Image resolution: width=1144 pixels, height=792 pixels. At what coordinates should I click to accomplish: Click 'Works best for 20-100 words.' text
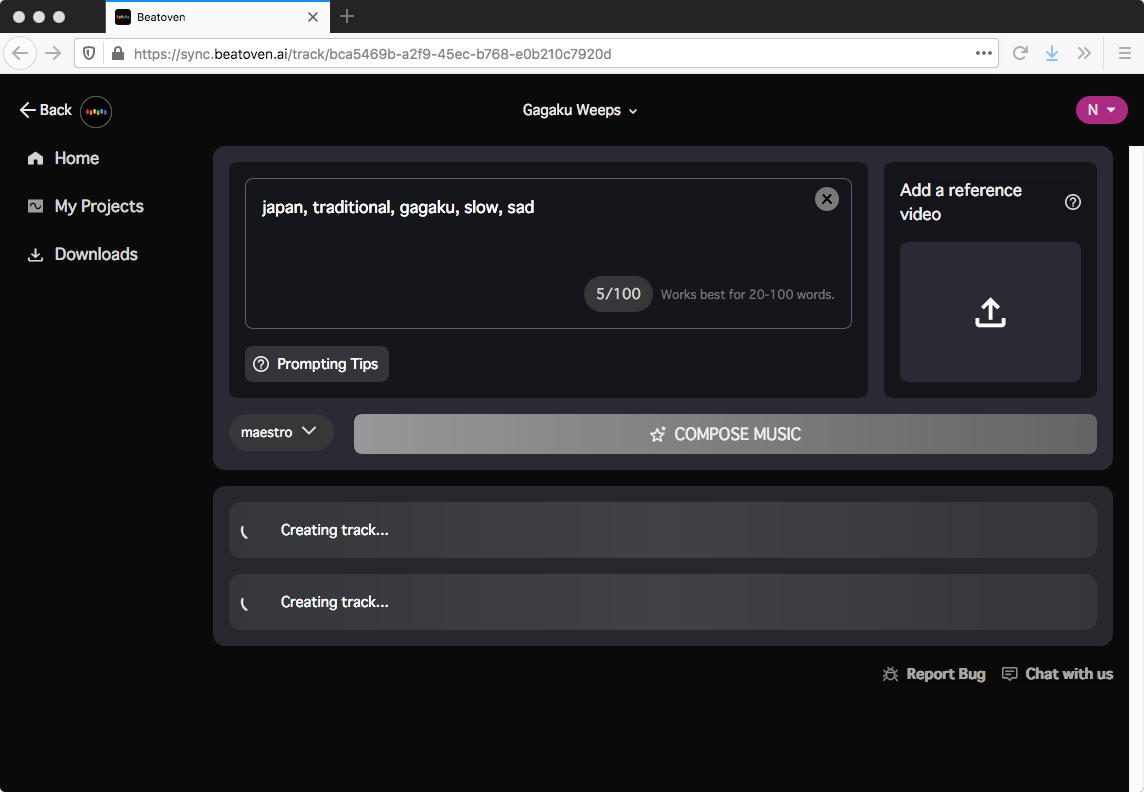[x=747, y=295]
